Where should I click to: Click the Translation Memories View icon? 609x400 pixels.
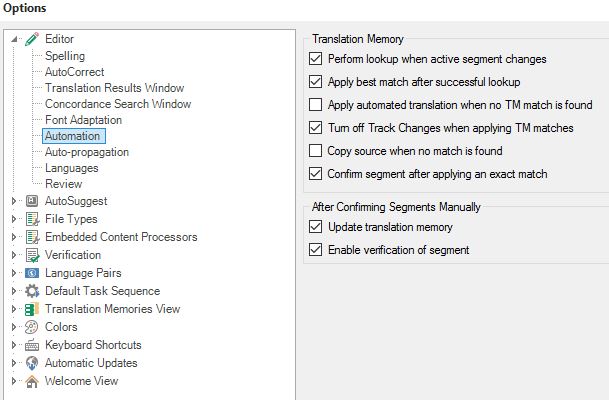pyautogui.click(x=32, y=309)
